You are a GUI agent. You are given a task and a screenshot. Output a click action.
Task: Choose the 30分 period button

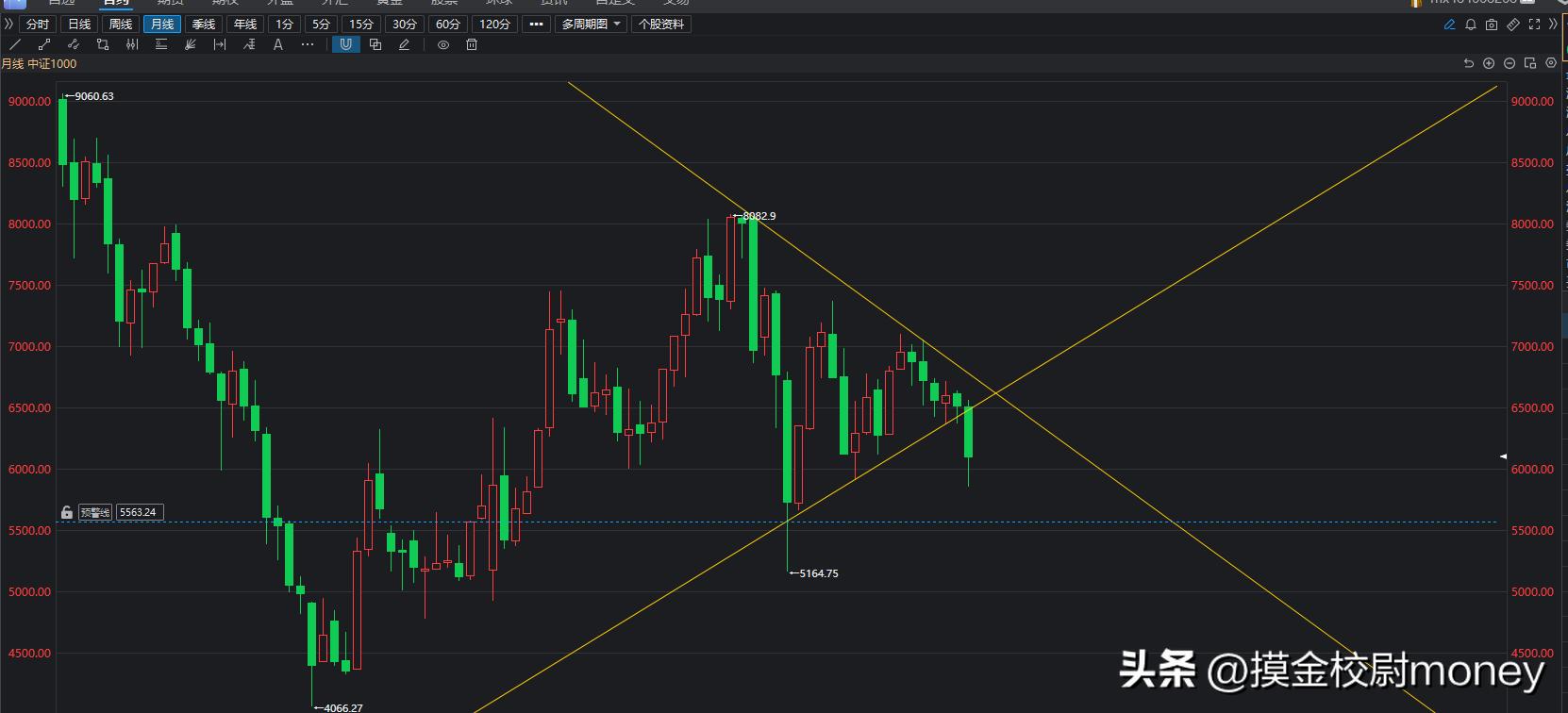coord(405,24)
